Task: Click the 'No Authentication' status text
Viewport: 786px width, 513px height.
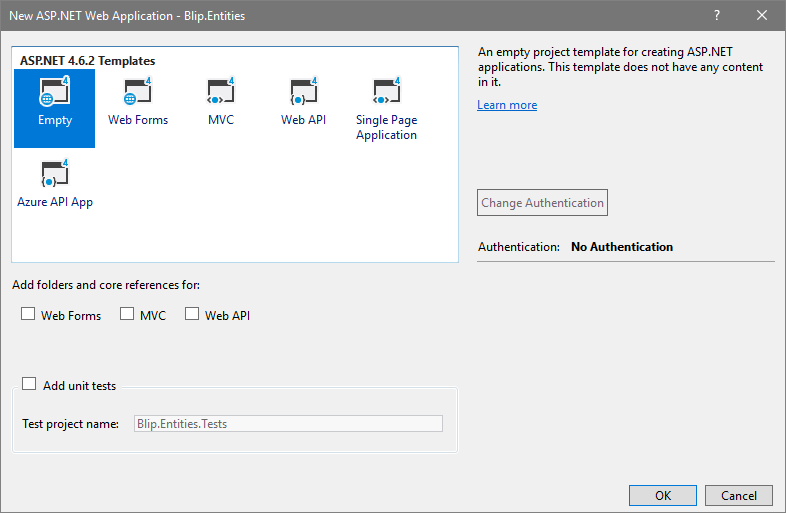Action: tap(622, 247)
